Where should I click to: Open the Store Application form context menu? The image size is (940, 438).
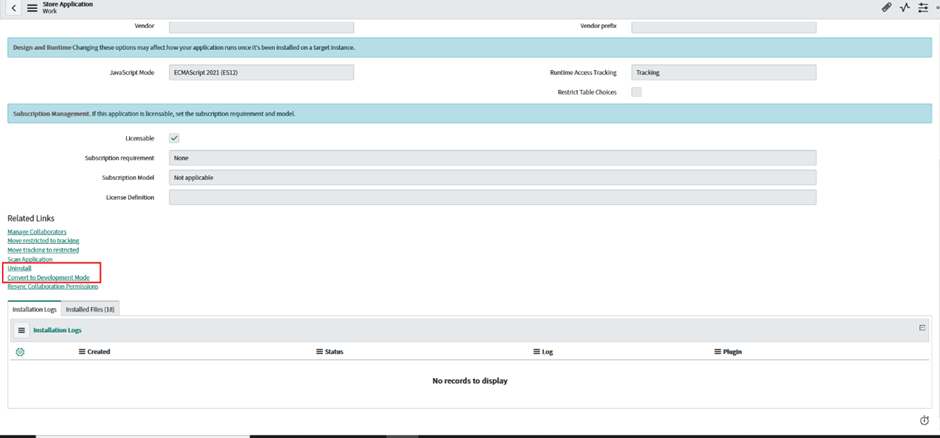tap(32, 8)
